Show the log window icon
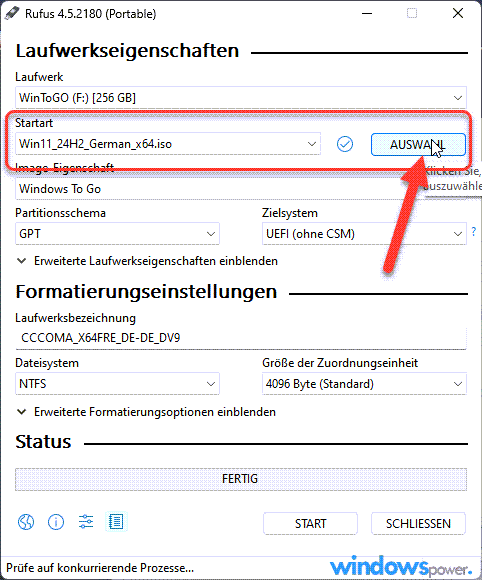Screen dimensions: 482x580 tap(116, 522)
